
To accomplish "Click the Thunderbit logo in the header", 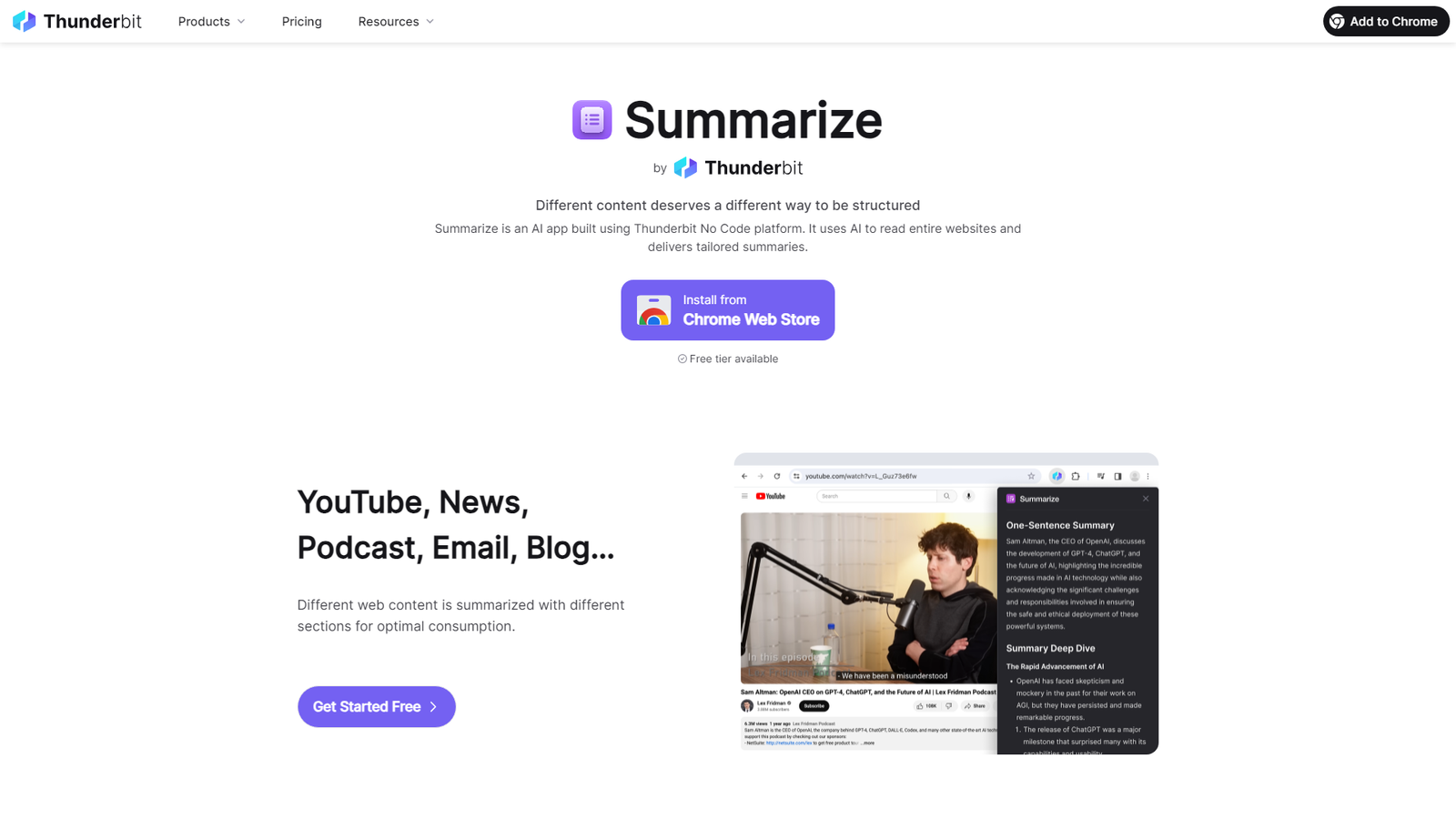I will point(25,21).
